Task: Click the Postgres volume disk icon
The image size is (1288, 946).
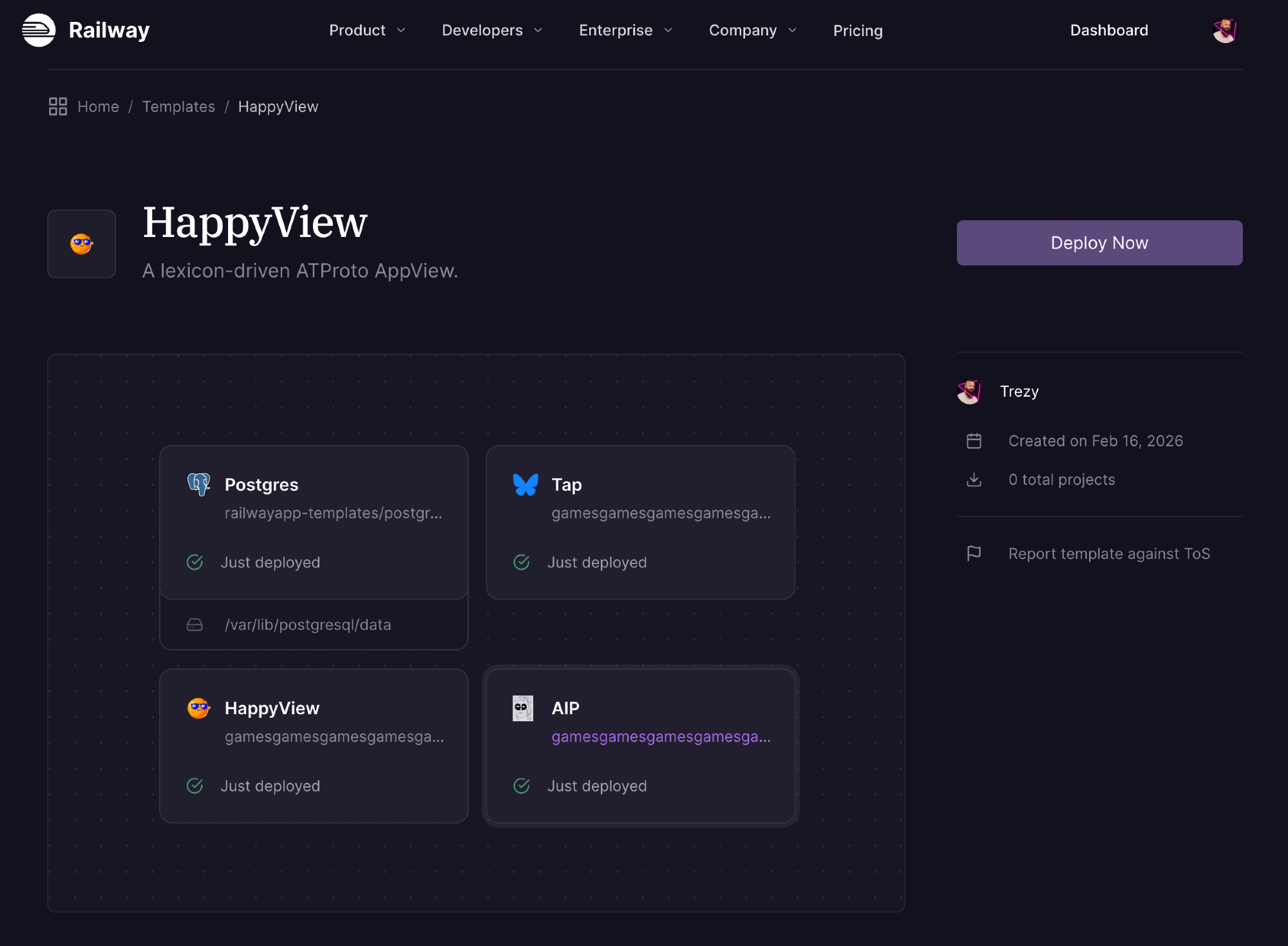Action: pyautogui.click(x=194, y=625)
